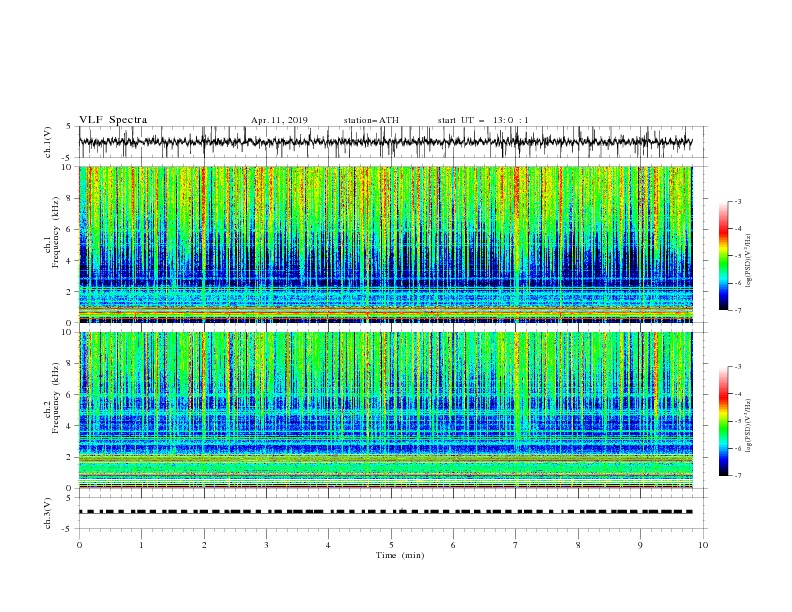Click the ch.2 spectrogram color bar
This screenshot has width=792, height=612.
(724, 421)
